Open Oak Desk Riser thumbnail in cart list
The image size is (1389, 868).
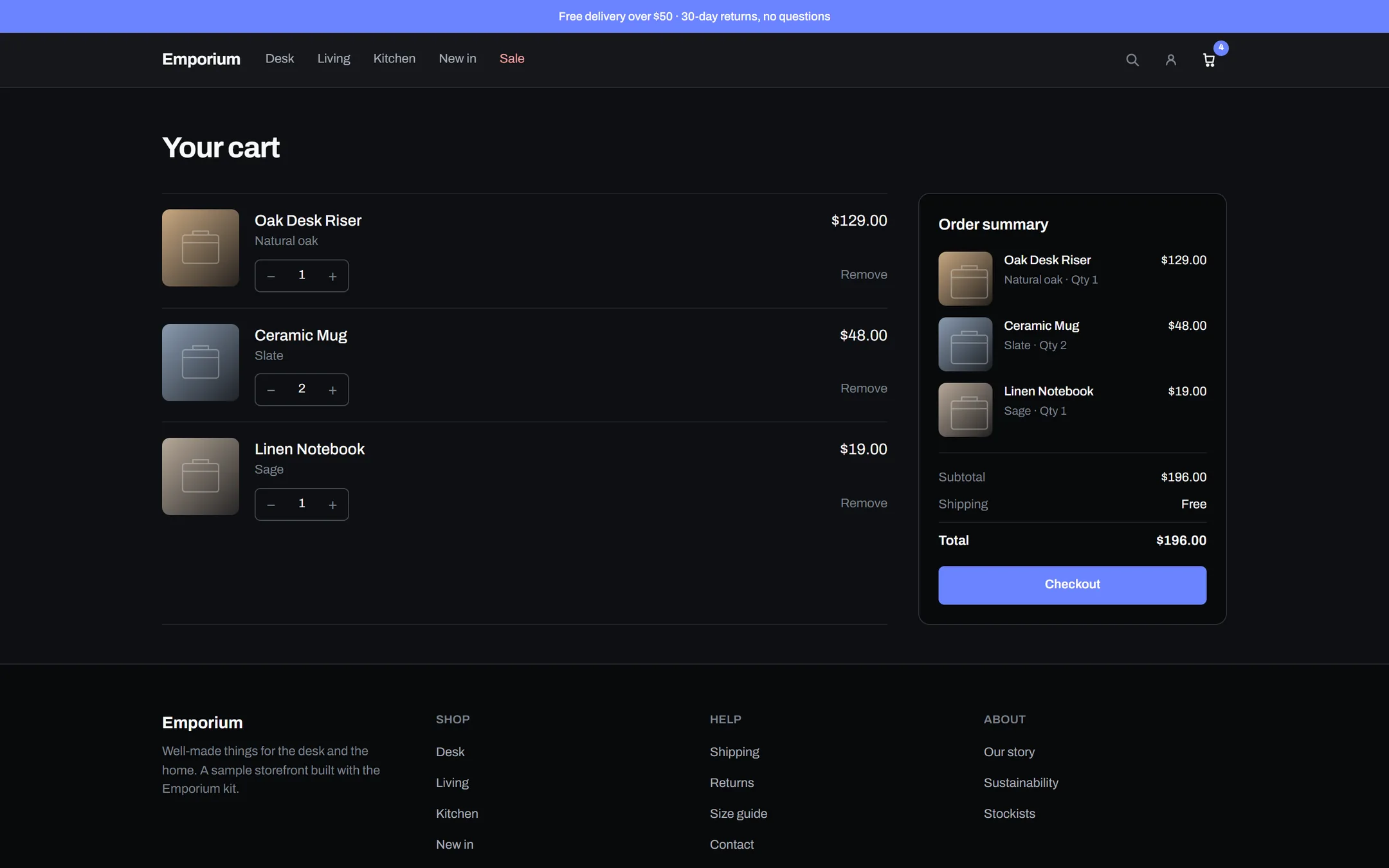pos(201,248)
